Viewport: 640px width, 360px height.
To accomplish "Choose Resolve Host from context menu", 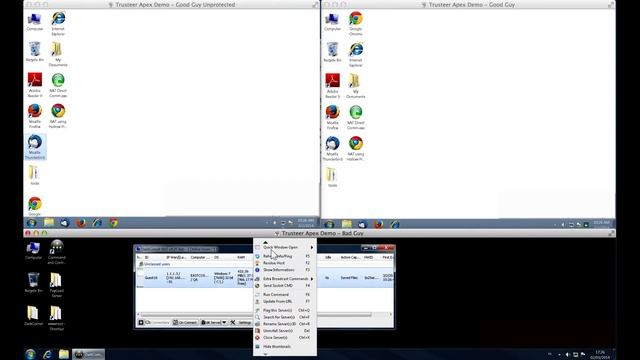I will [284, 263].
